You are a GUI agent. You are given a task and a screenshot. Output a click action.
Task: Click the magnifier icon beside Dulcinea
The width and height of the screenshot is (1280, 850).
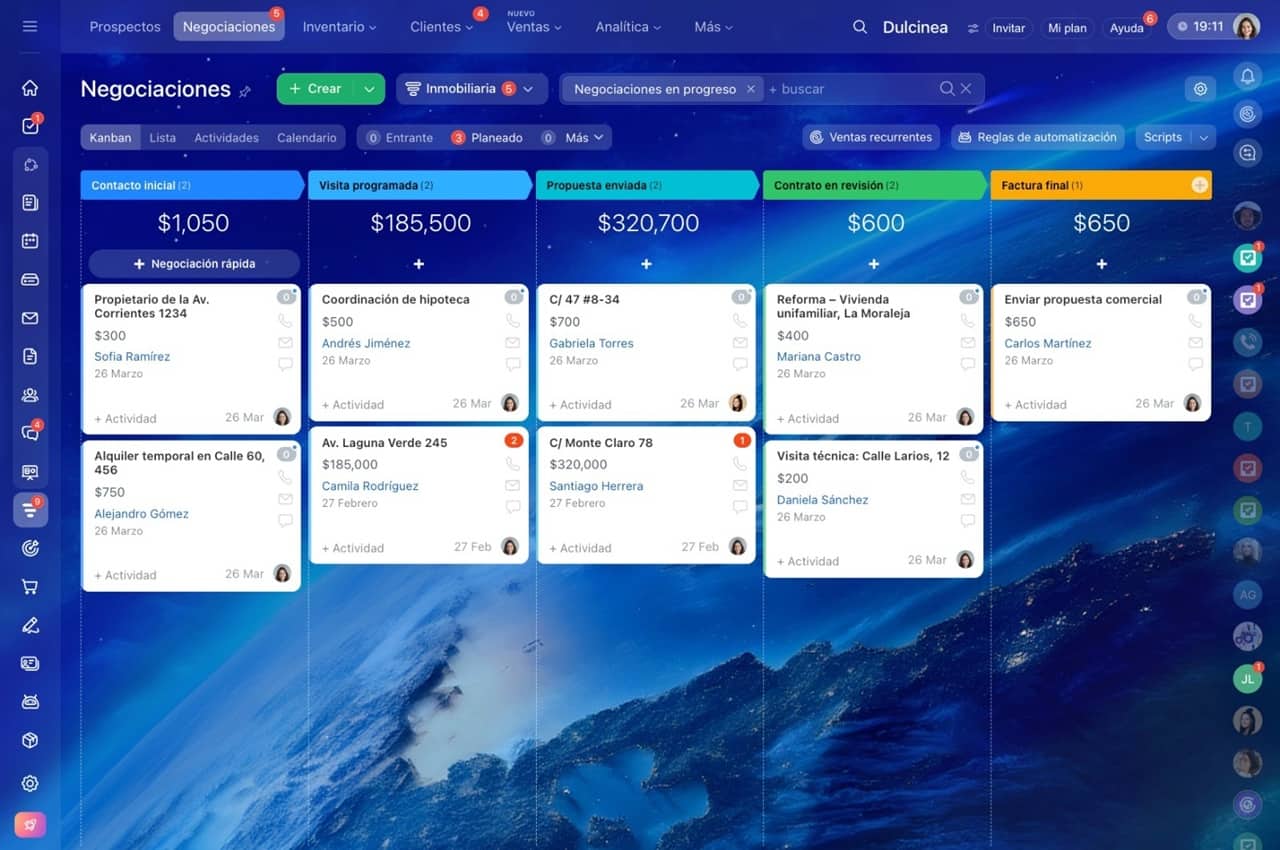tap(859, 27)
